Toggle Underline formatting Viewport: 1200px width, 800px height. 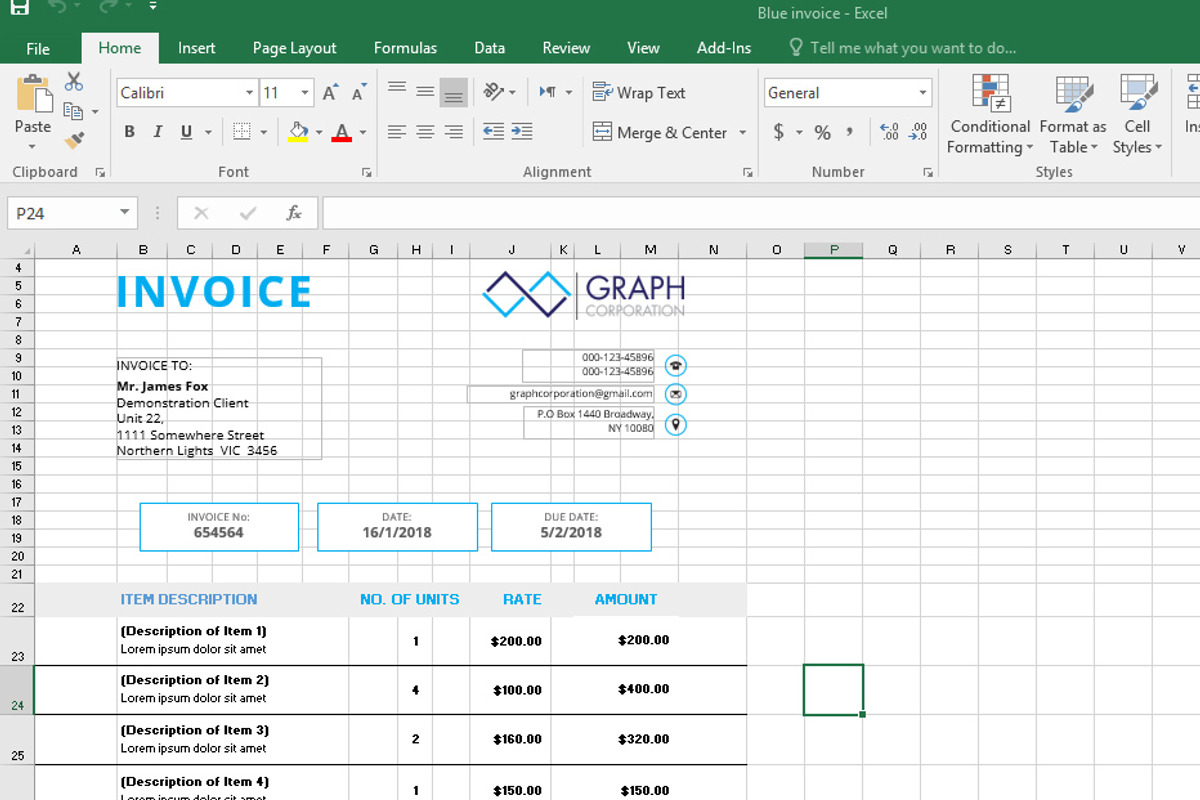click(186, 132)
